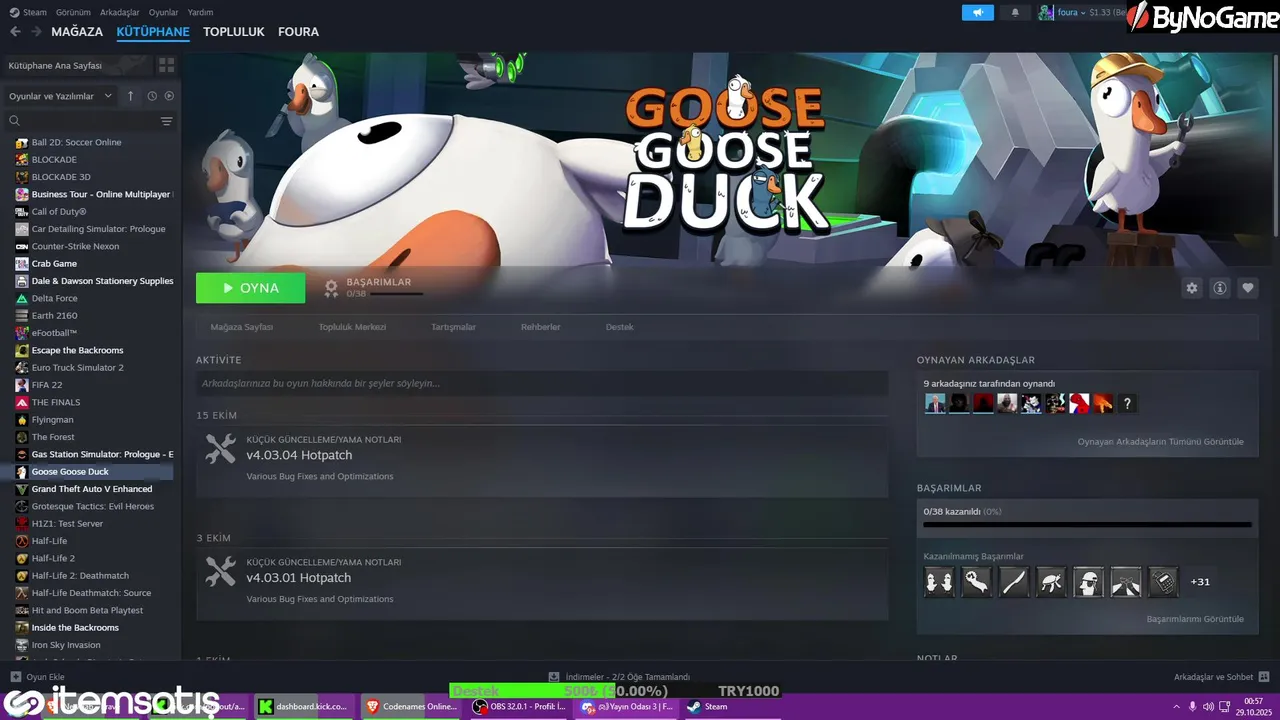
Task: Click OBS 32.0.1 taskbar button
Action: coord(519,706)
